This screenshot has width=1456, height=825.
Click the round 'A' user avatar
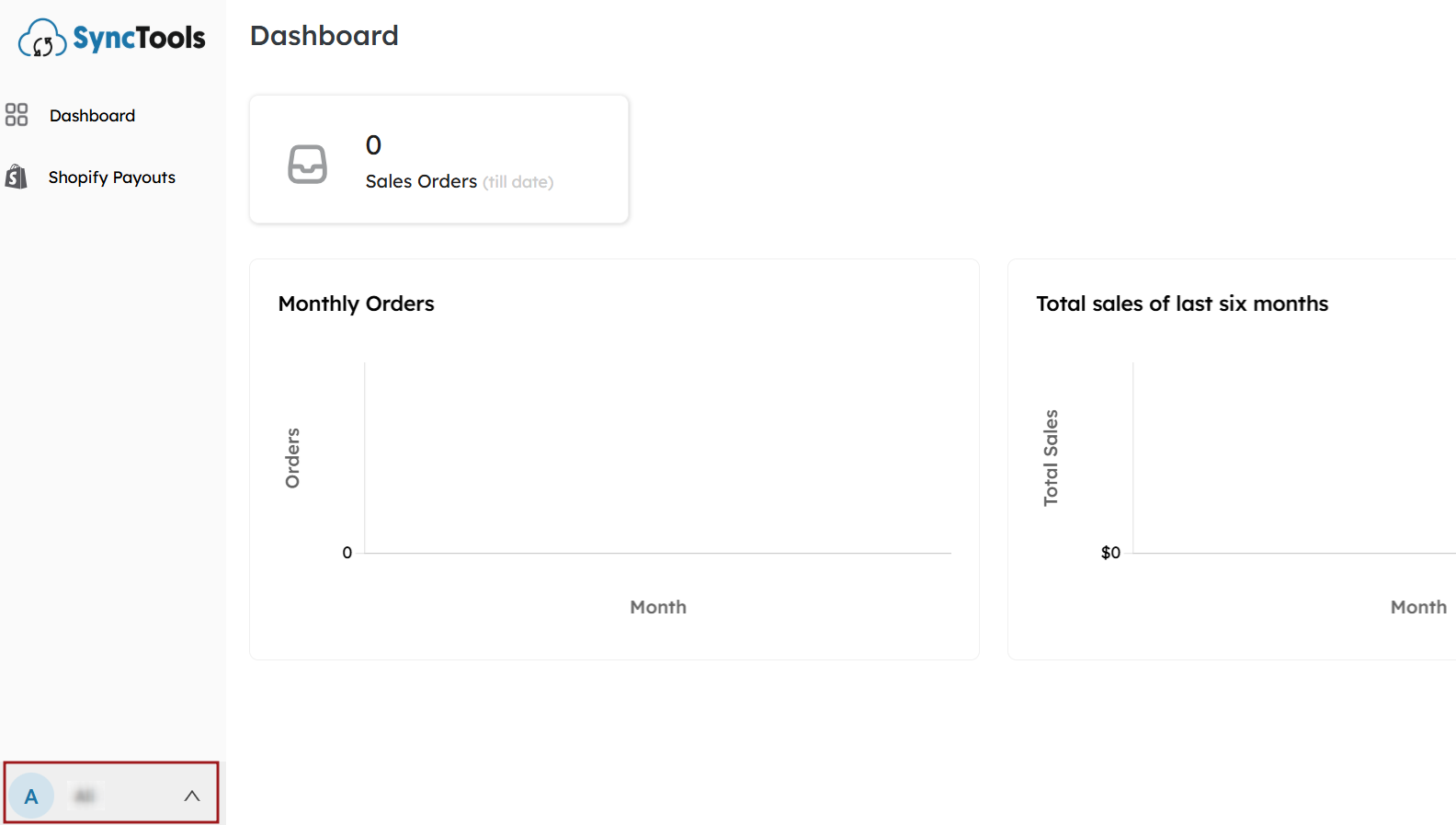(31, 796)
